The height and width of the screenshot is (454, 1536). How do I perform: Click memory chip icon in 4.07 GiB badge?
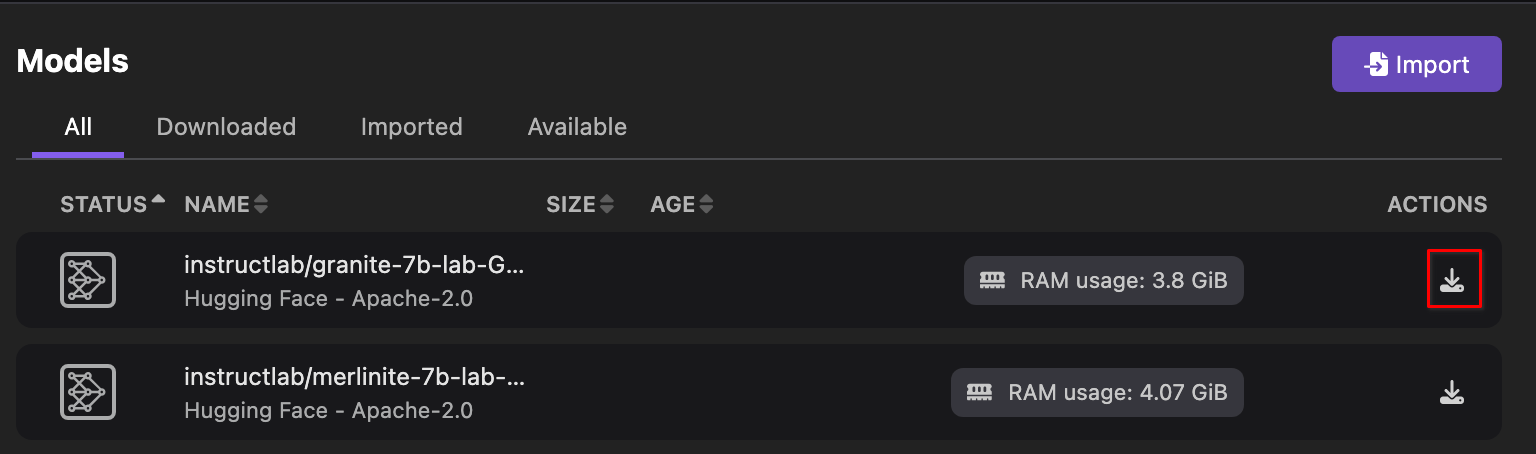(x=980, y=392)
